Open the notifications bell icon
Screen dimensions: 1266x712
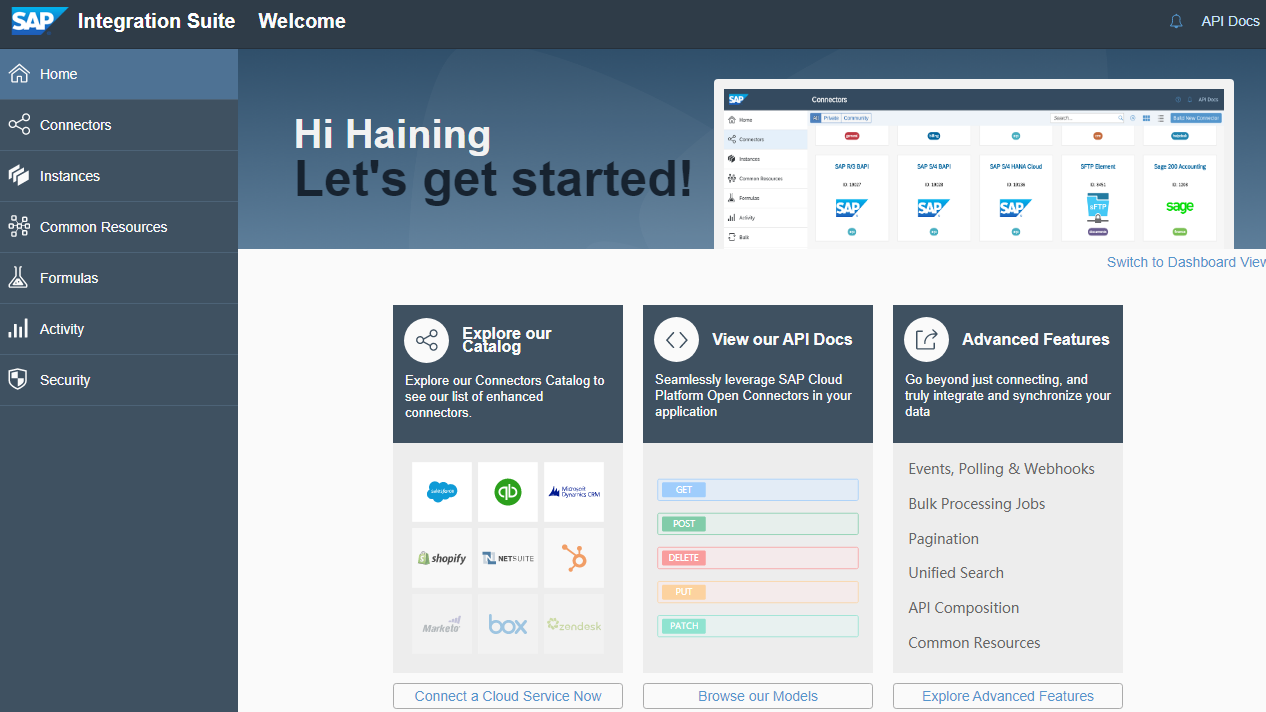click(x=1176, y=21)
